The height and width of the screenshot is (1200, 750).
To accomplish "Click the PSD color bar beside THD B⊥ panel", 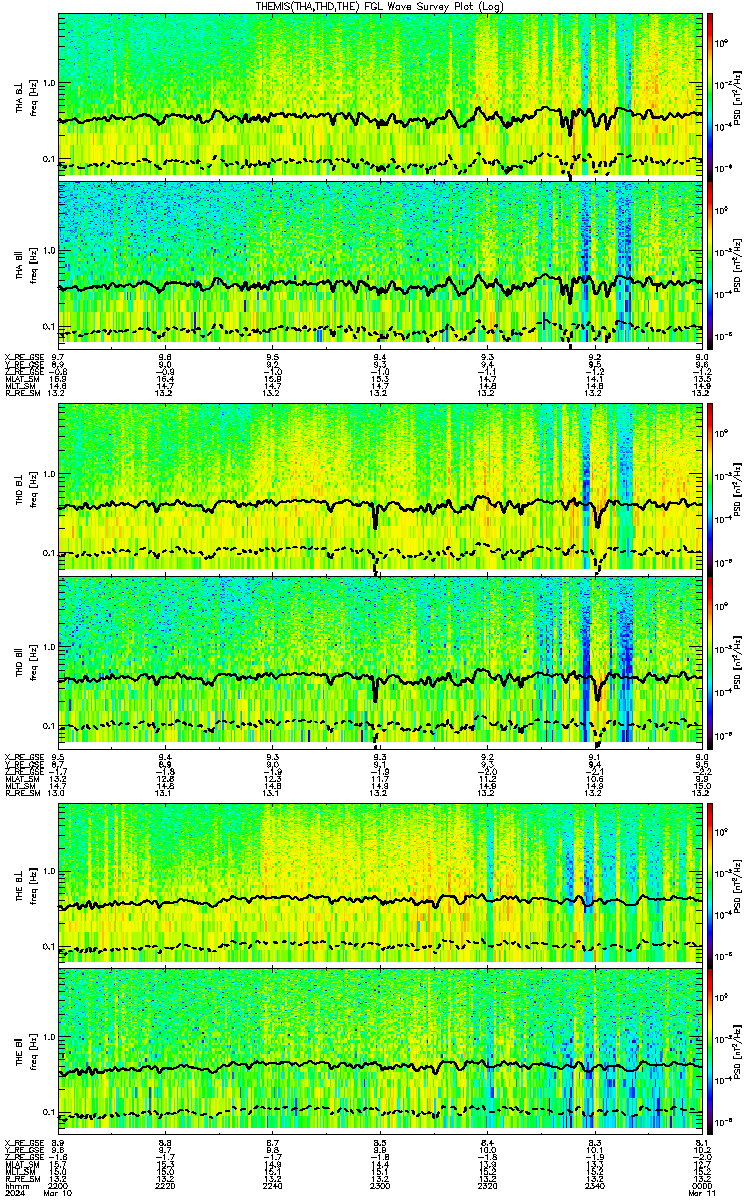I will (710, 489).
